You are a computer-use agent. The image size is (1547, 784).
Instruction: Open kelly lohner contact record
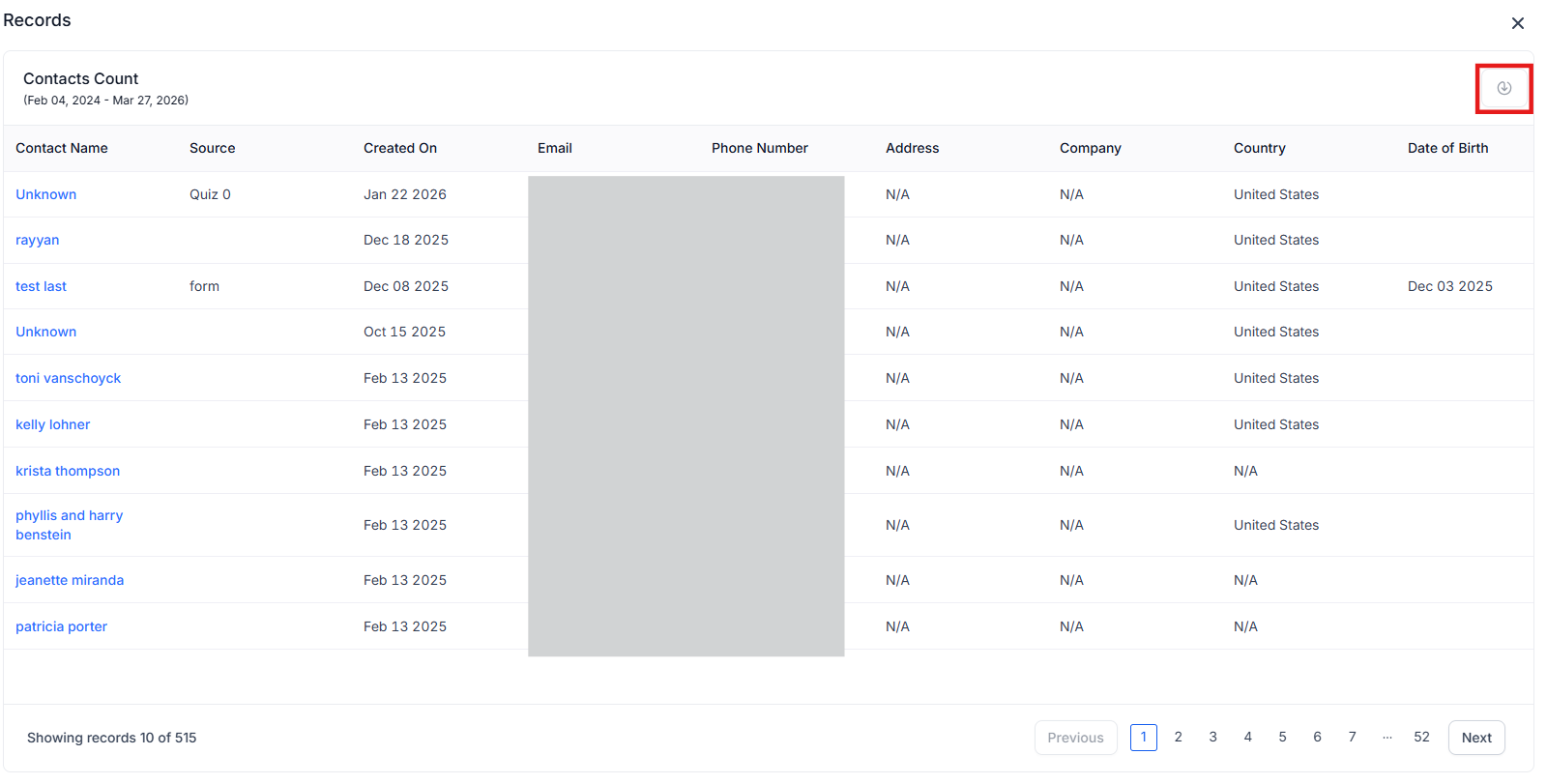(52, 424)
